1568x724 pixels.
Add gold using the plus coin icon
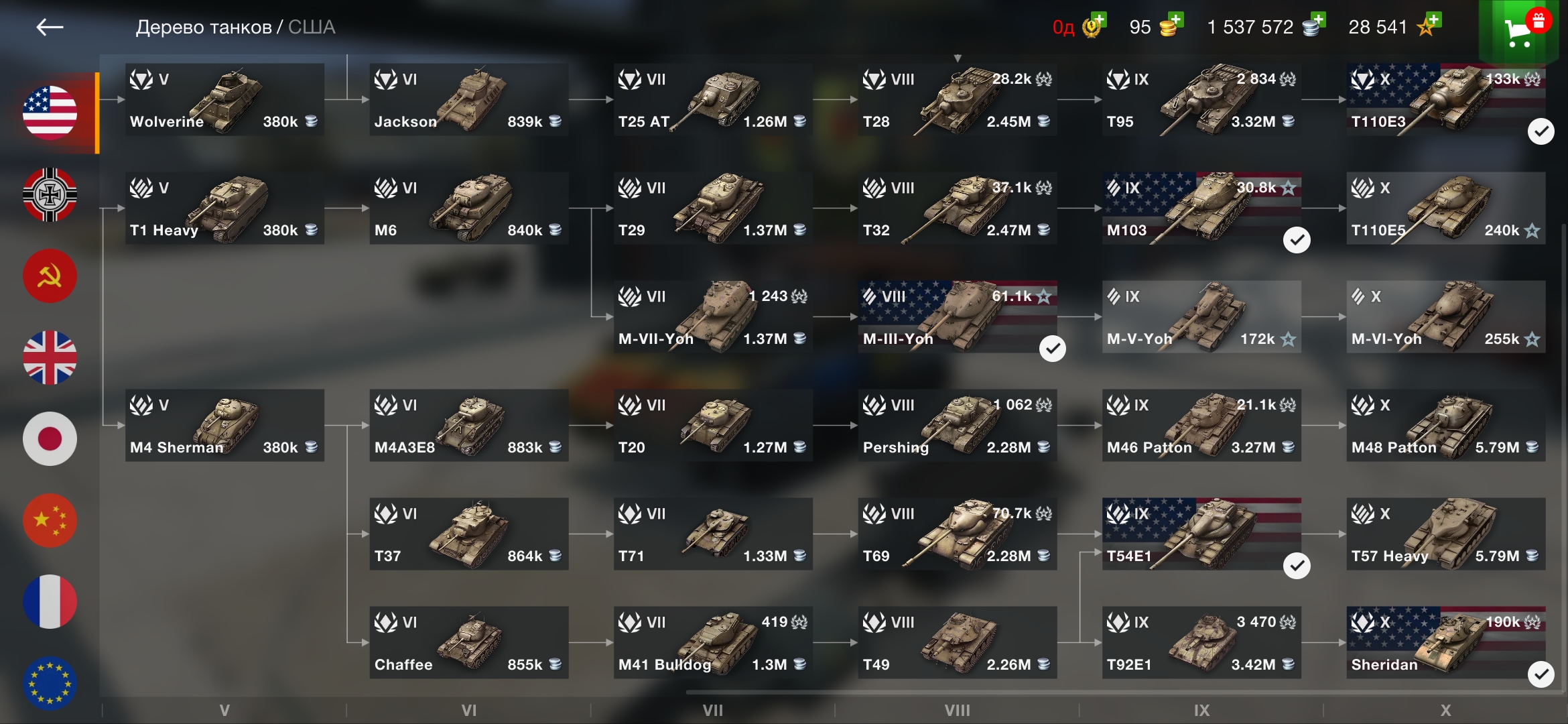click(x=1171, y=25)
